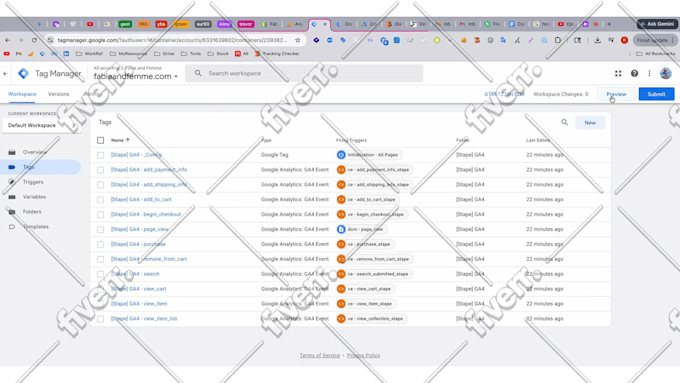Open the Terms of Service link
This screenshot has height=383, width=680.
click(320, 355)
